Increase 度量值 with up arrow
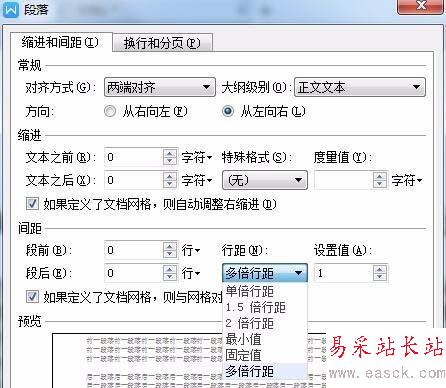This screenshot has width=446, height=388. [x=380, y=177]
